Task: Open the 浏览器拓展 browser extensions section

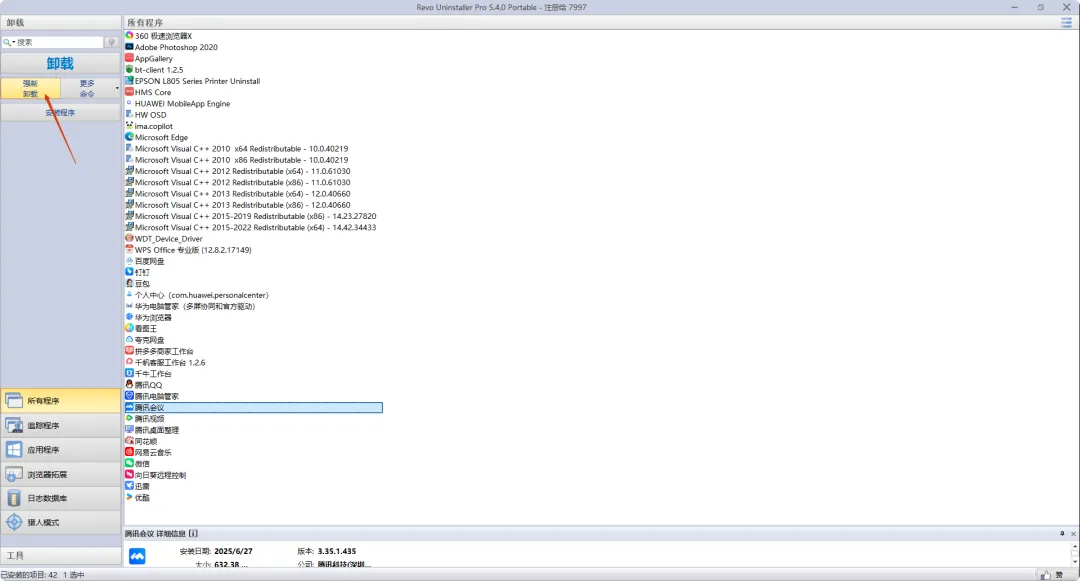Action: 61,474
